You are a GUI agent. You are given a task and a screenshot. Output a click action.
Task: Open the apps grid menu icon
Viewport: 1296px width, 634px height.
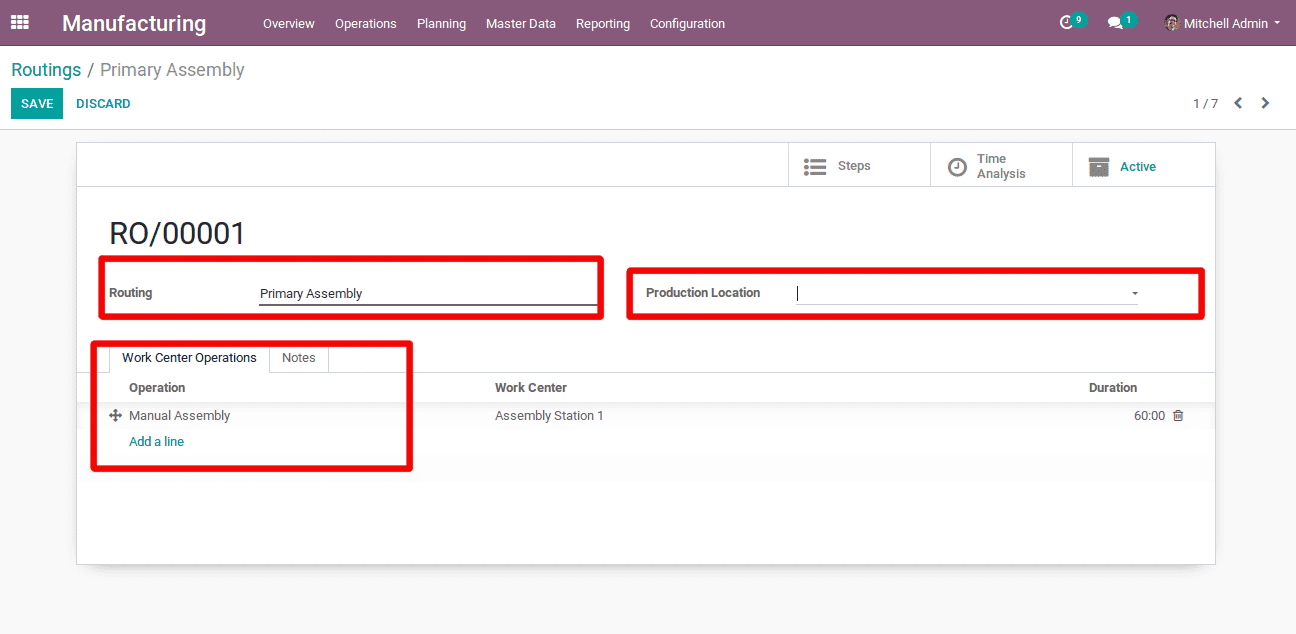tap(20, 22)
